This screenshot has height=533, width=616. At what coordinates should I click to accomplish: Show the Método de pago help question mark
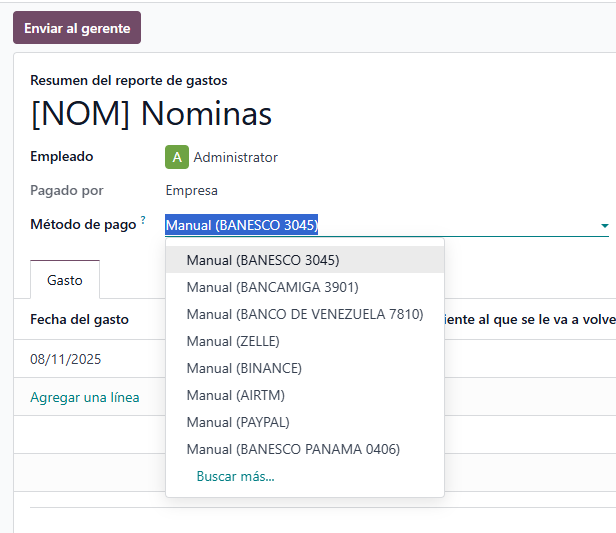coord(143,220)
